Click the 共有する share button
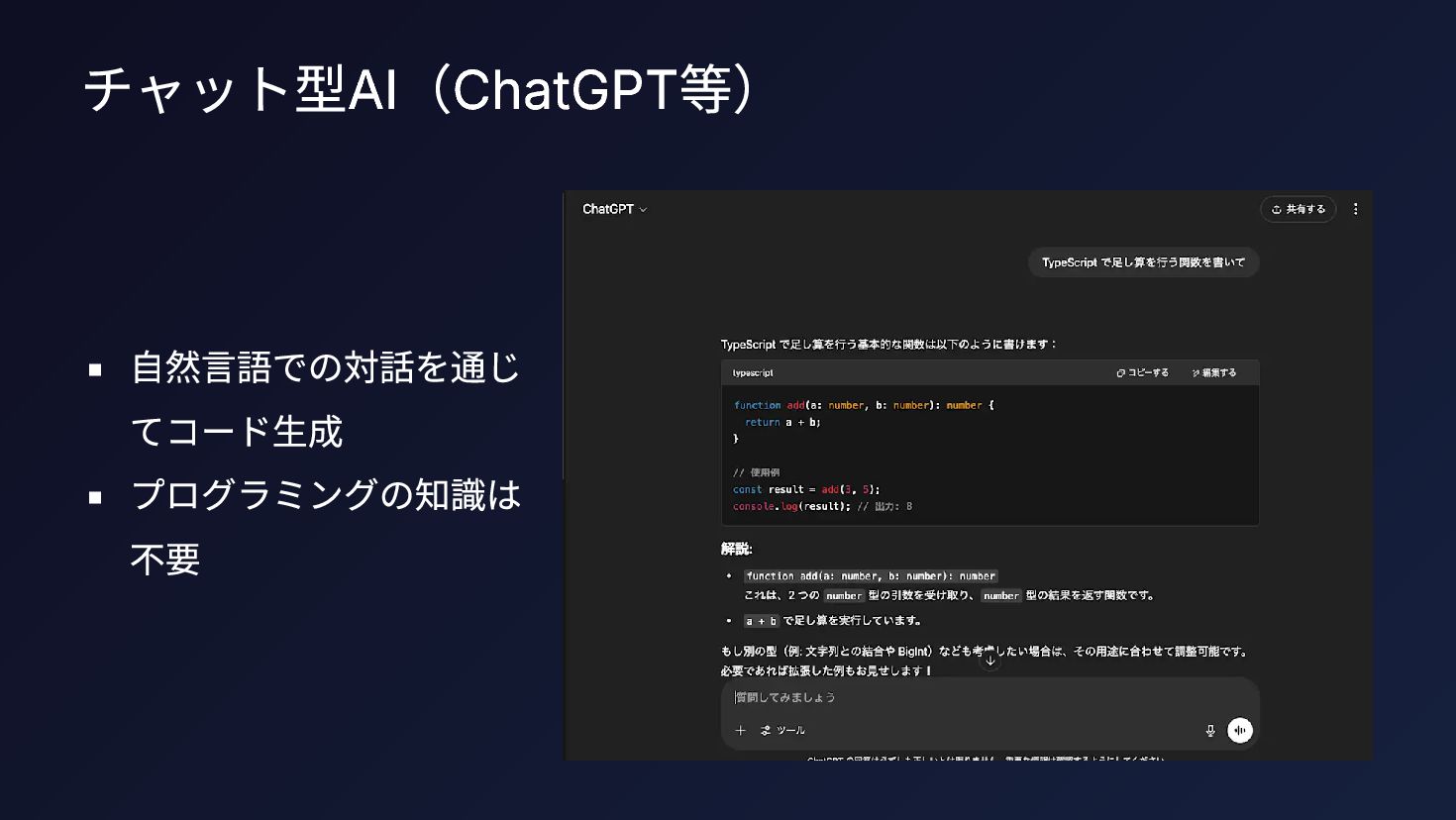The image size is (1456, 820). pyautogui.click(x=1298, y=209)
